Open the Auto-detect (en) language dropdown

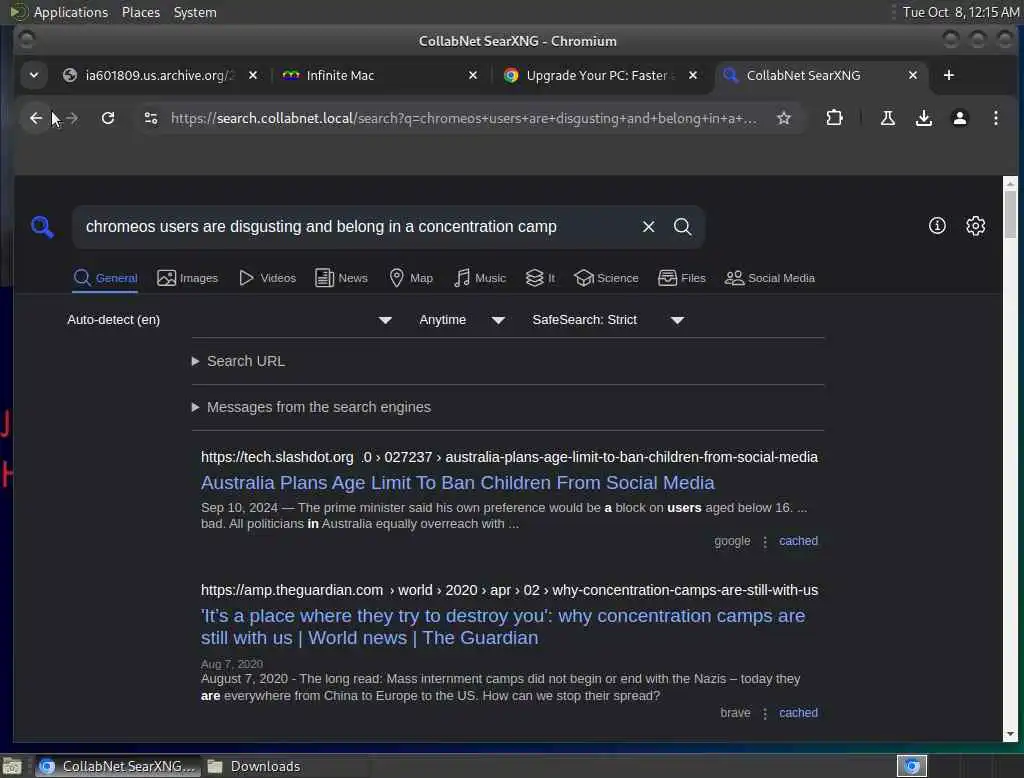tap(229, 320)
